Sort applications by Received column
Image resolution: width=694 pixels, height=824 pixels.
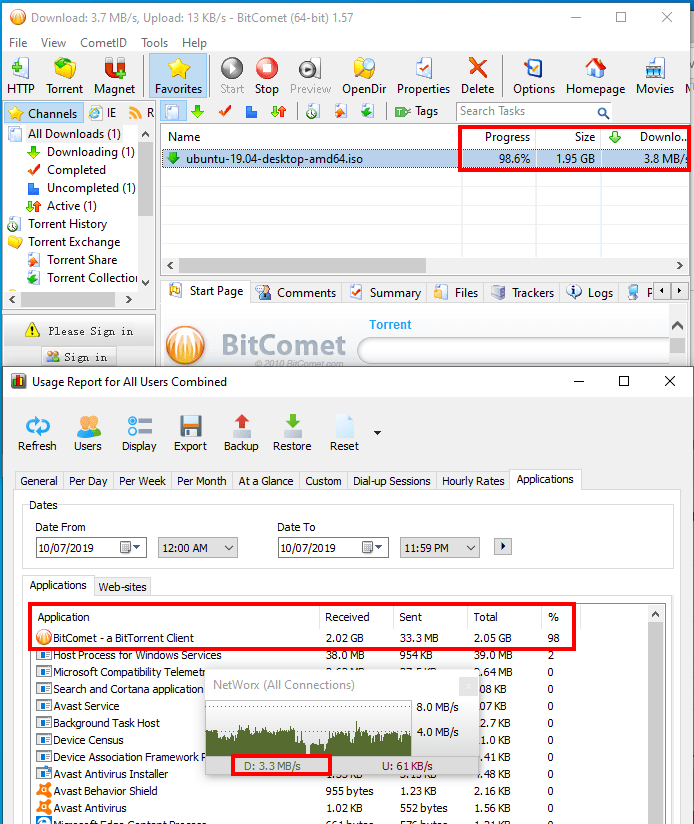(356, 617)
